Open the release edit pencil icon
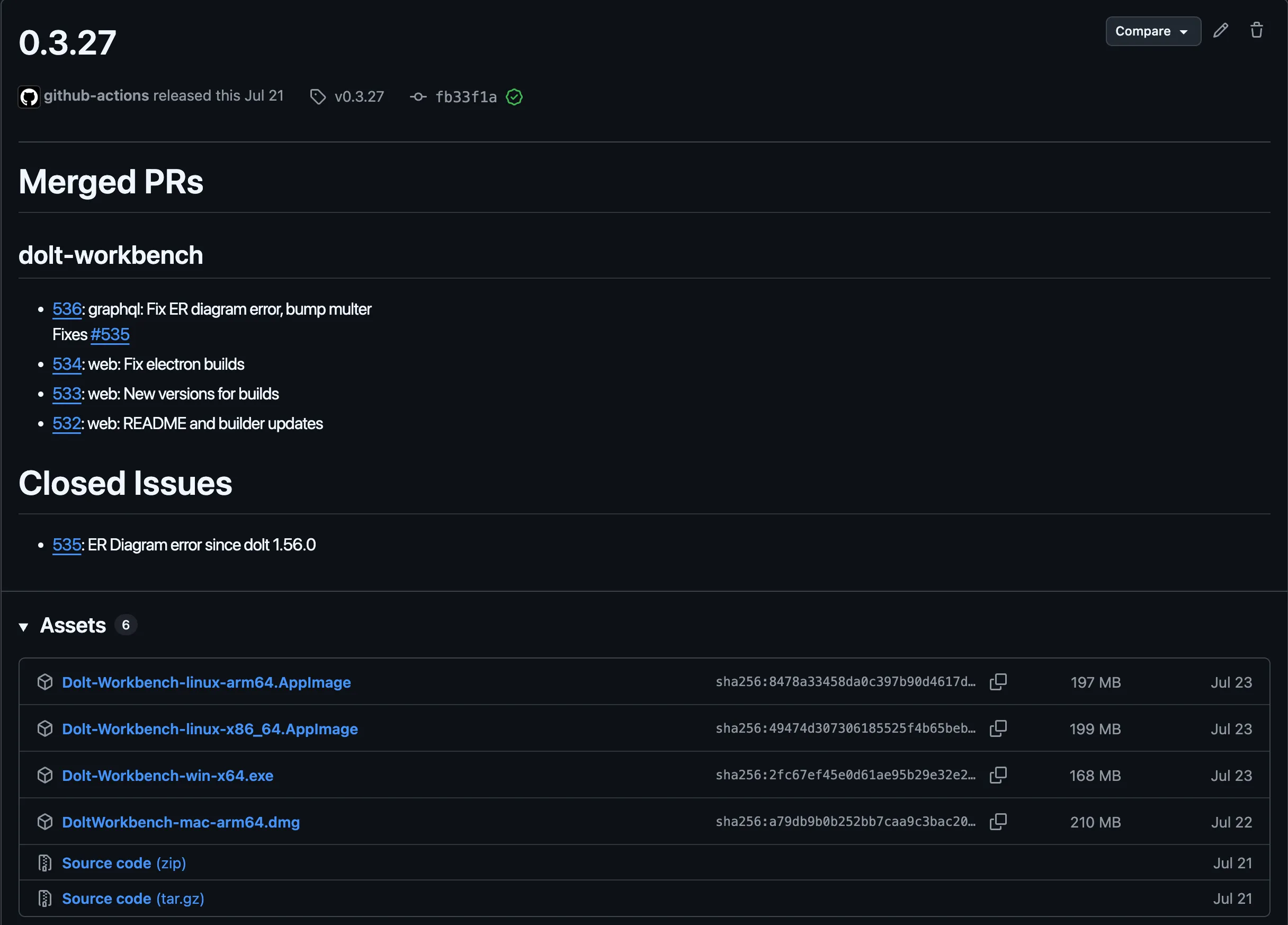Screen dimensions: 1288x925 (1220, 31)
